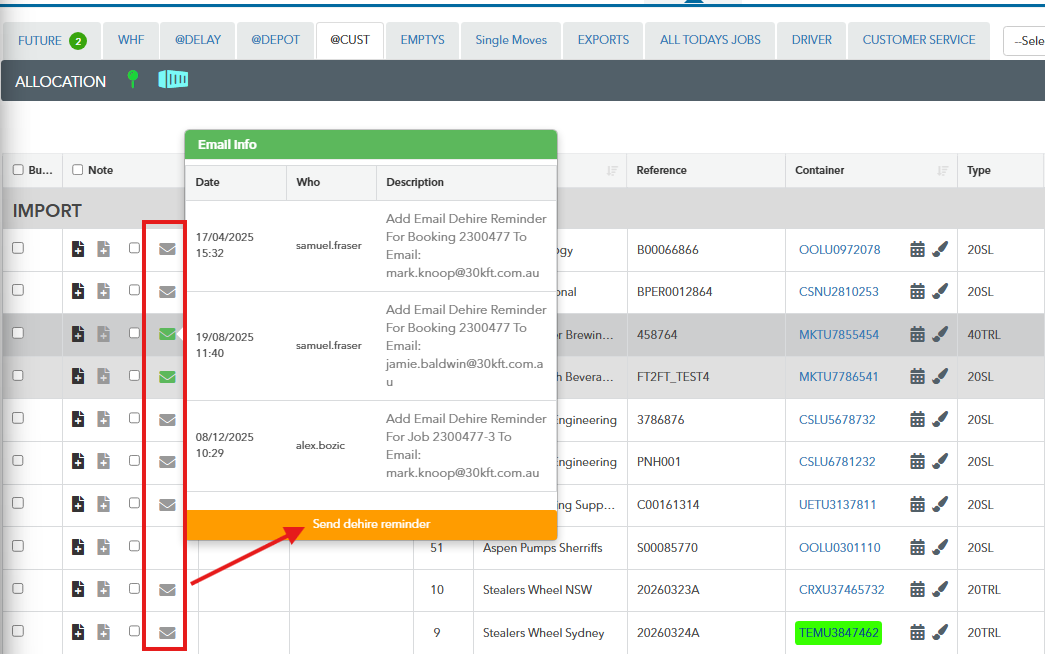
Task: Click the container icon in ALLOCATION bar
Action: (x=173, y=80)
